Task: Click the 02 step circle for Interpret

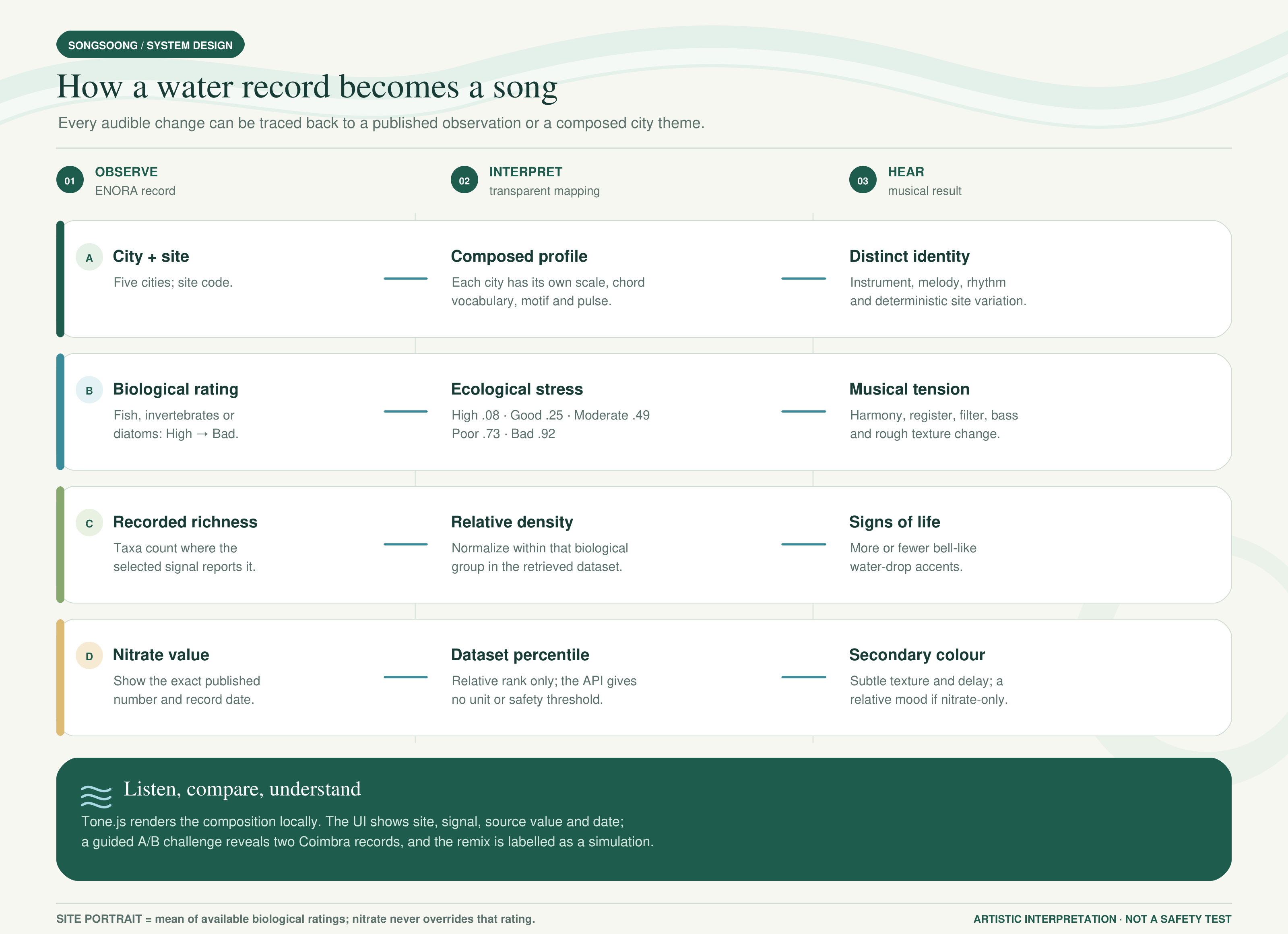Action: tap(464, 180)
